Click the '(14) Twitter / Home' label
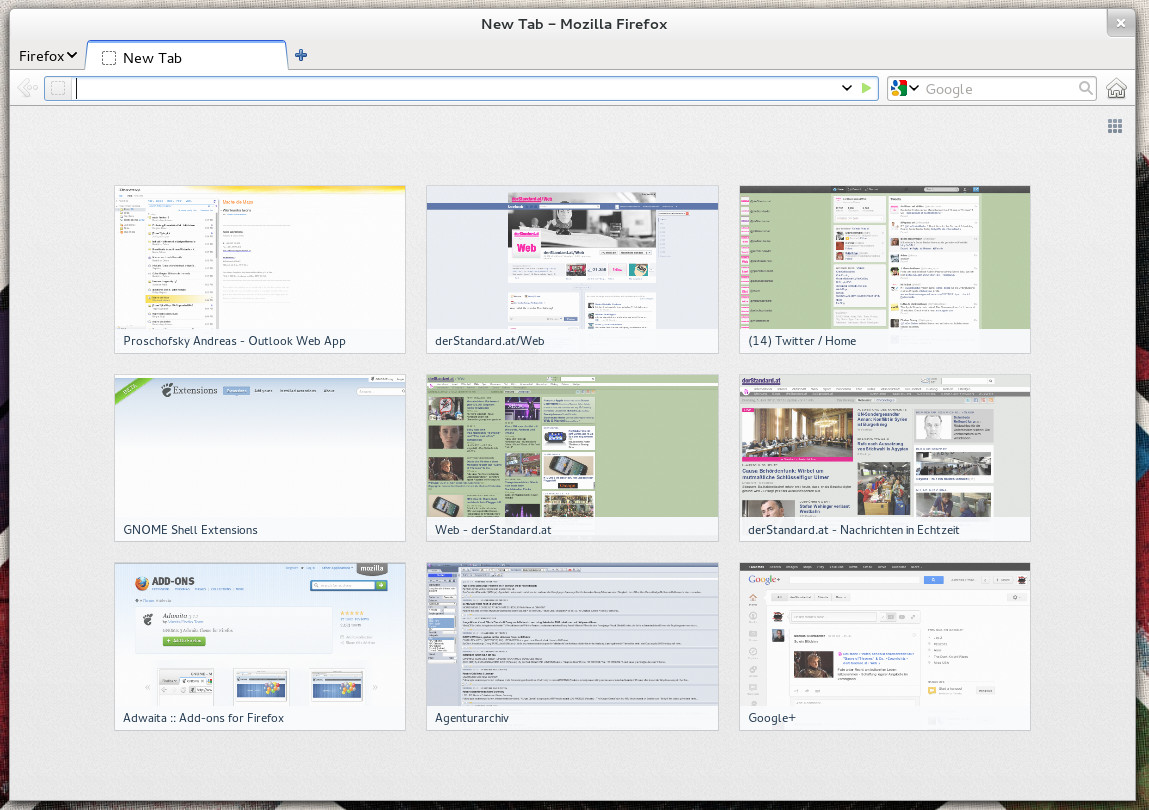1149x810 pixels. 802,341
